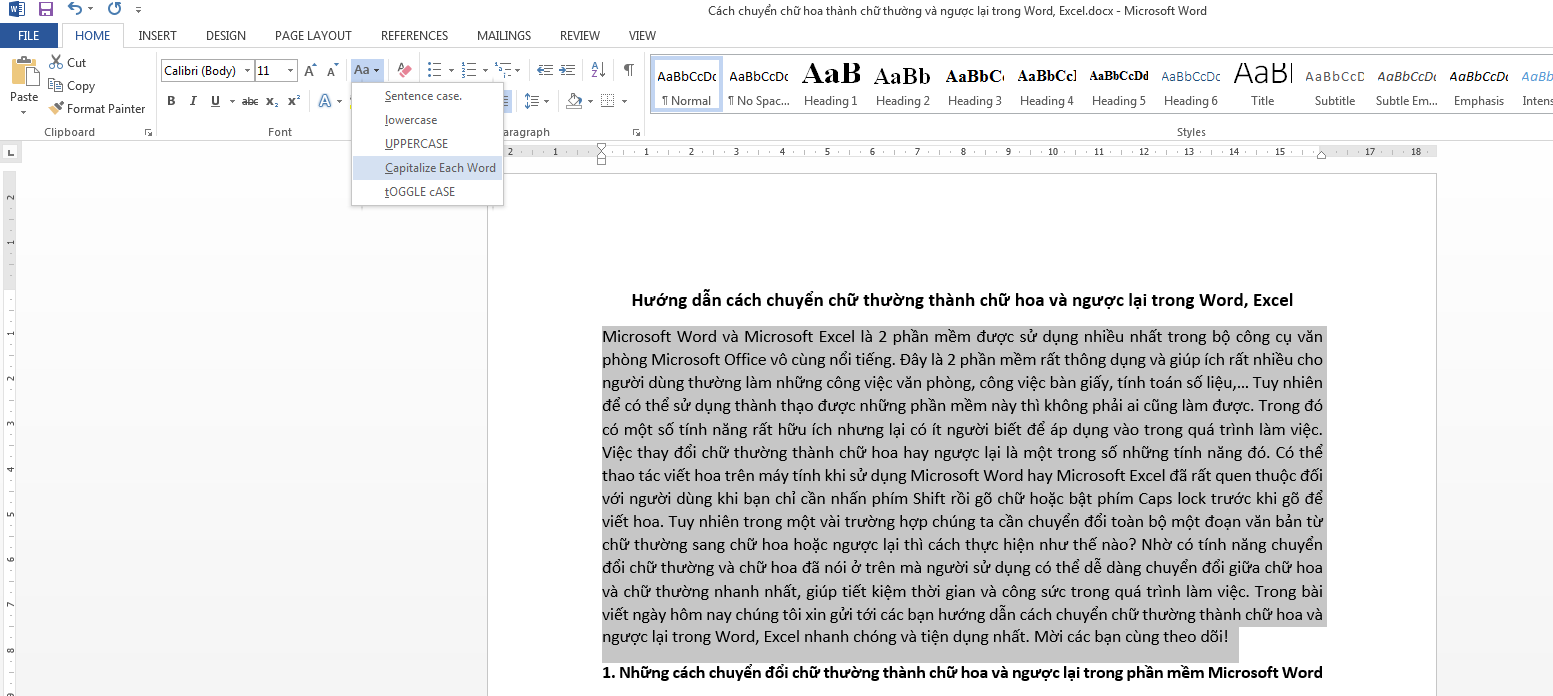This screenshot has height=696, width=1553.
Task: Open the REVIEW tab
Action: [x=579, y=35]
